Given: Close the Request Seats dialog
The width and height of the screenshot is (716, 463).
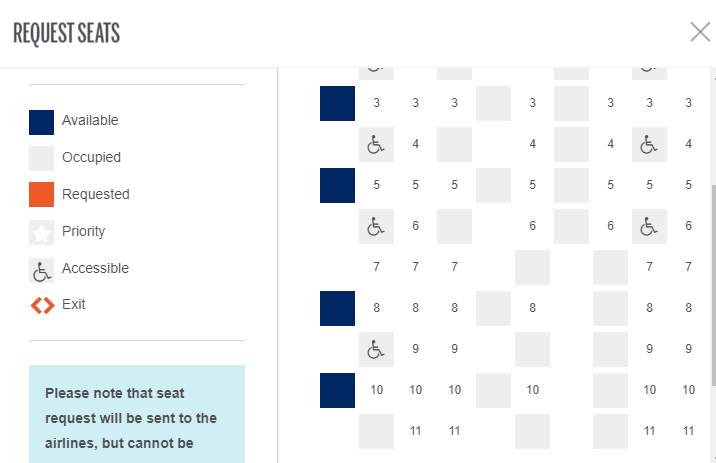Looking at the screenshot, I should tap(700, 32).
